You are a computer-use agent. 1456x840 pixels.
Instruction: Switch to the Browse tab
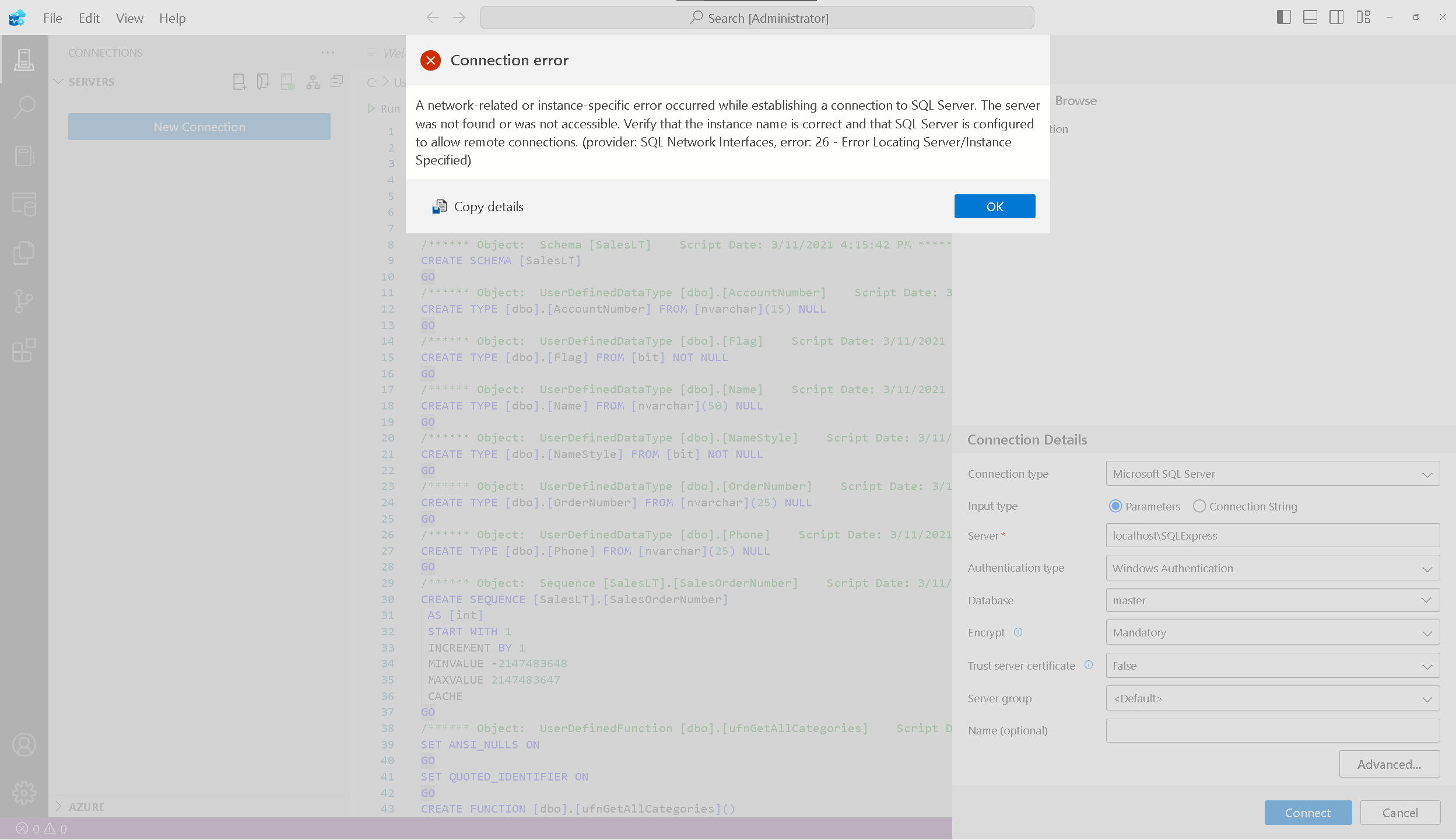pyautogui.click(x=1076, y=101)
